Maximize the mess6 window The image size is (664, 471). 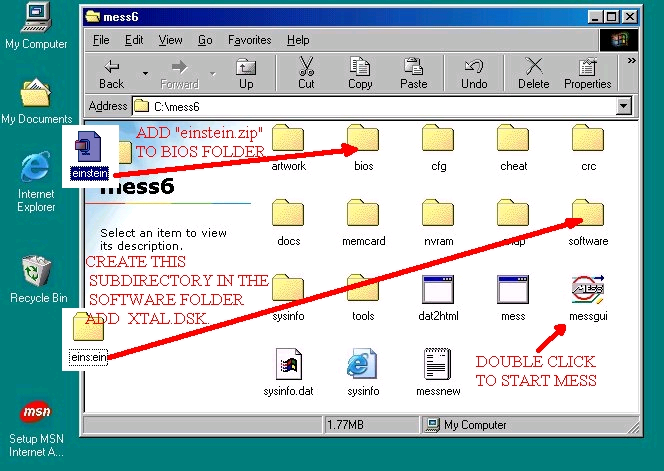[611, 17]
